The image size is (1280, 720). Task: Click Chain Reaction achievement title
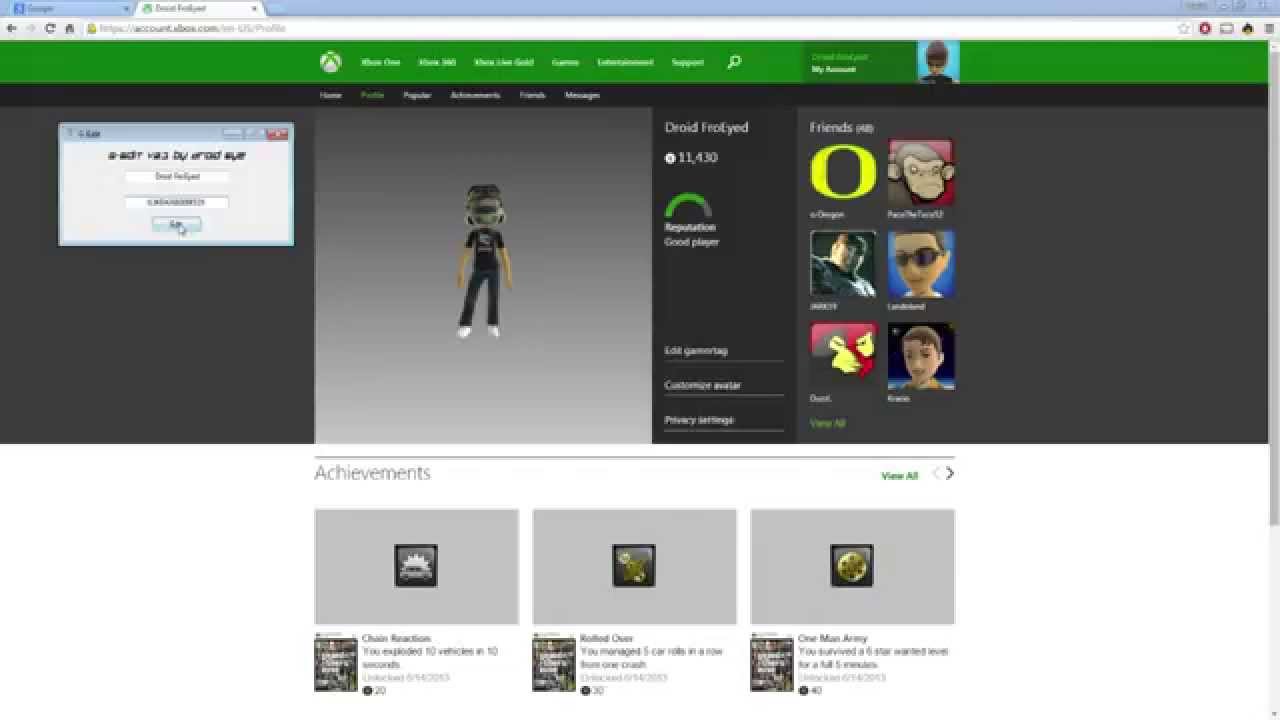pos(396,638)
